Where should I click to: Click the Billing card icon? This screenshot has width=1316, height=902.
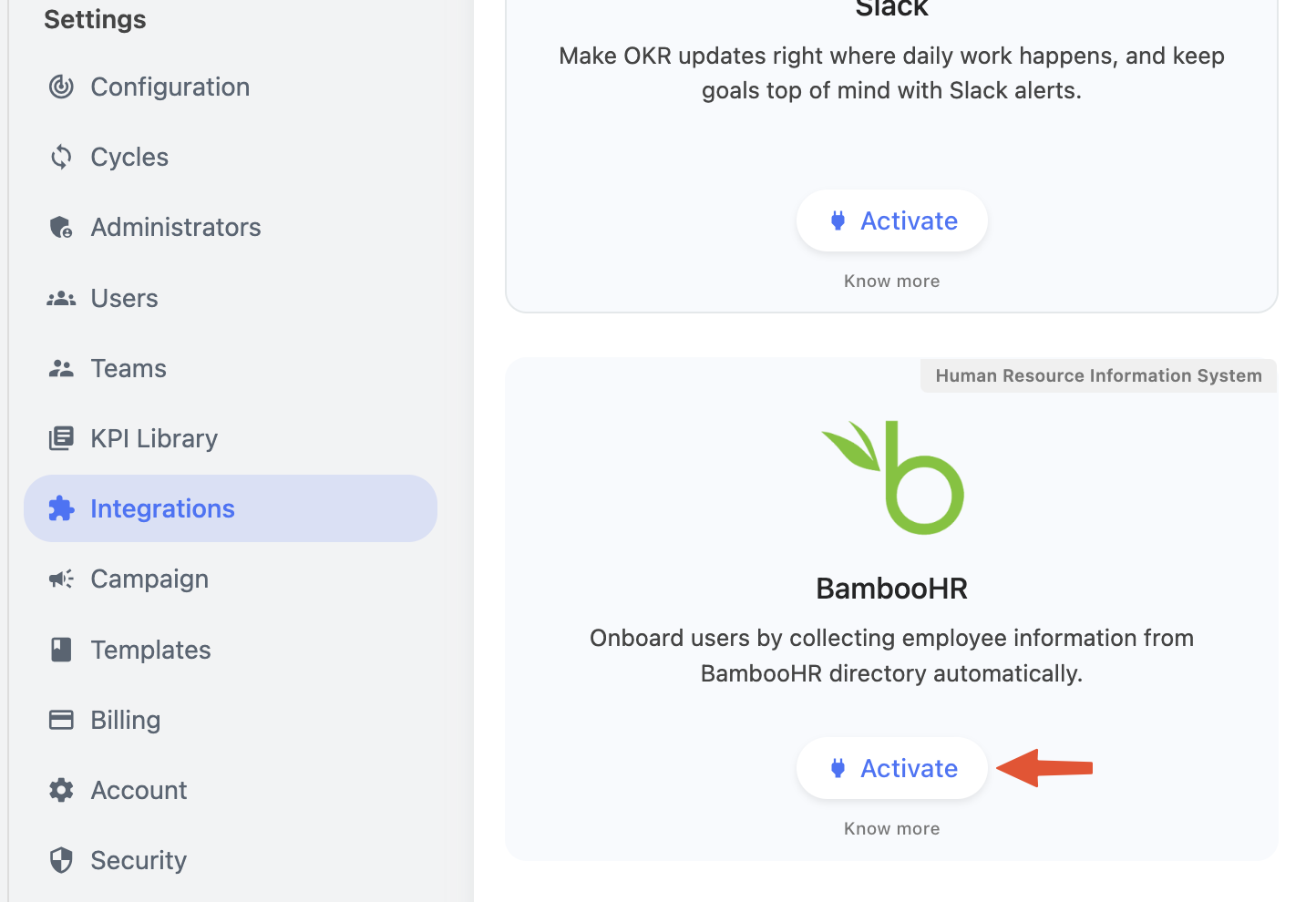click(61, 720)
